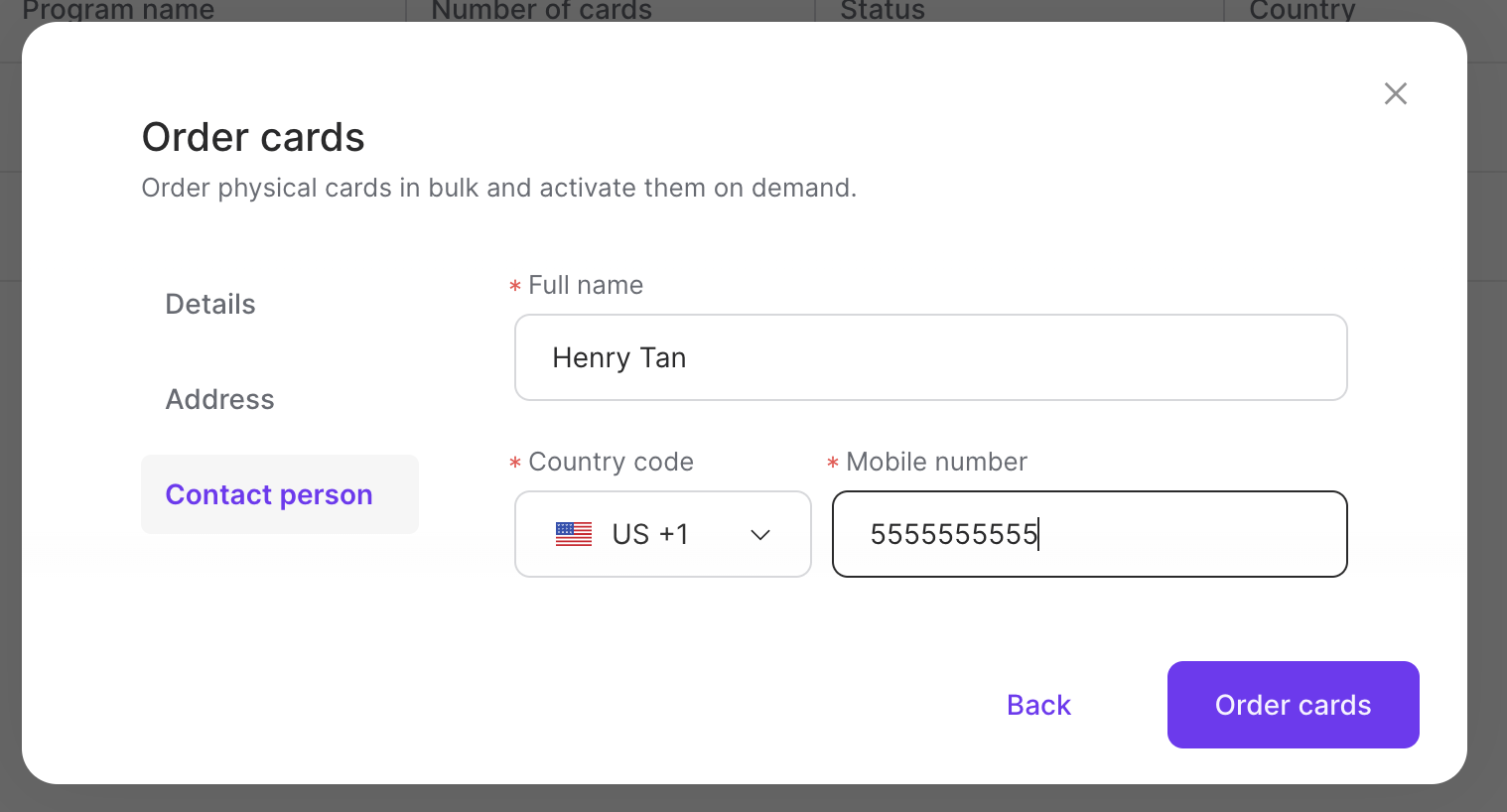Click the Back link

[x=1038, y=705]
